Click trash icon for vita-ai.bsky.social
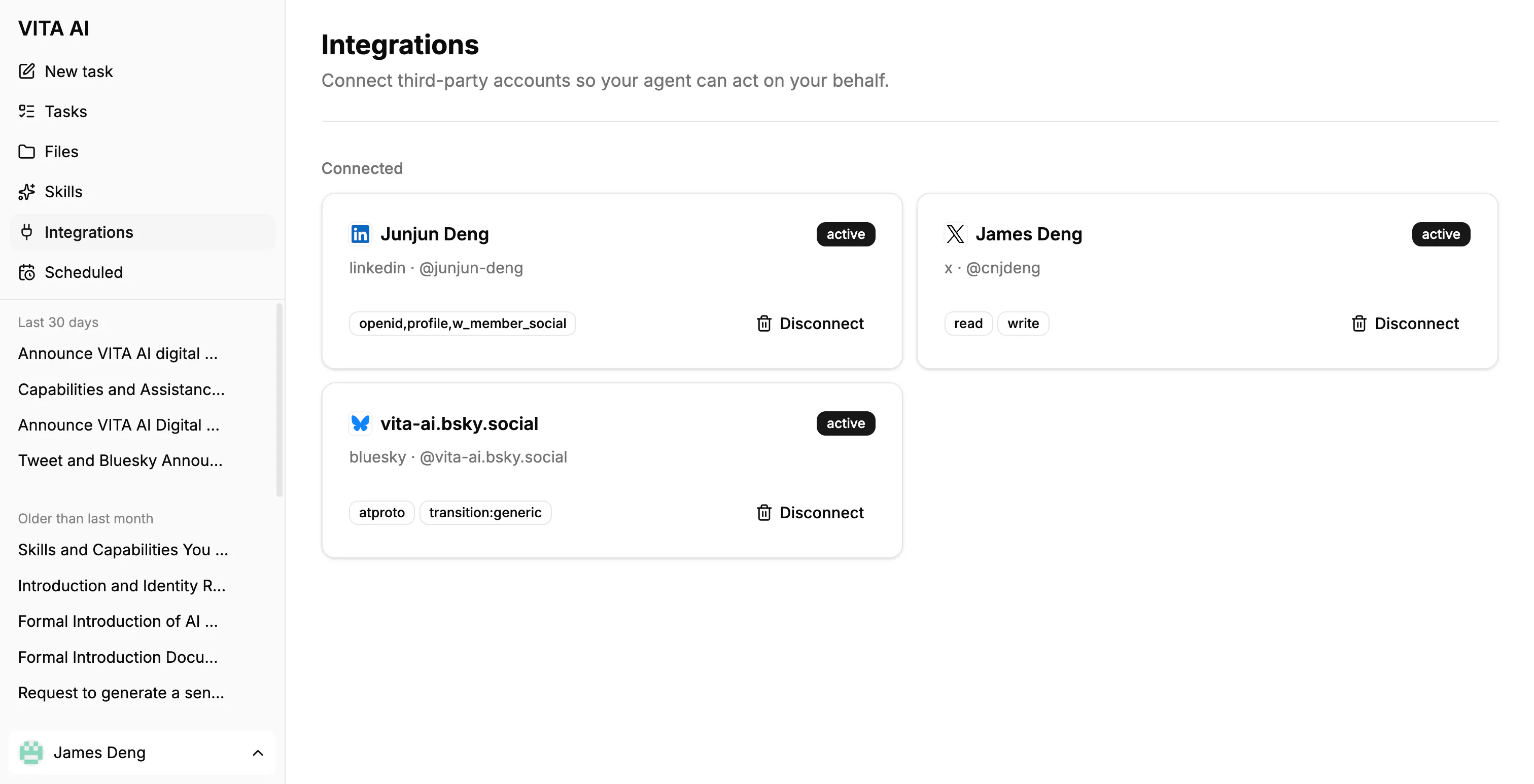1534x784 pixels. click(x=764, y=513)
